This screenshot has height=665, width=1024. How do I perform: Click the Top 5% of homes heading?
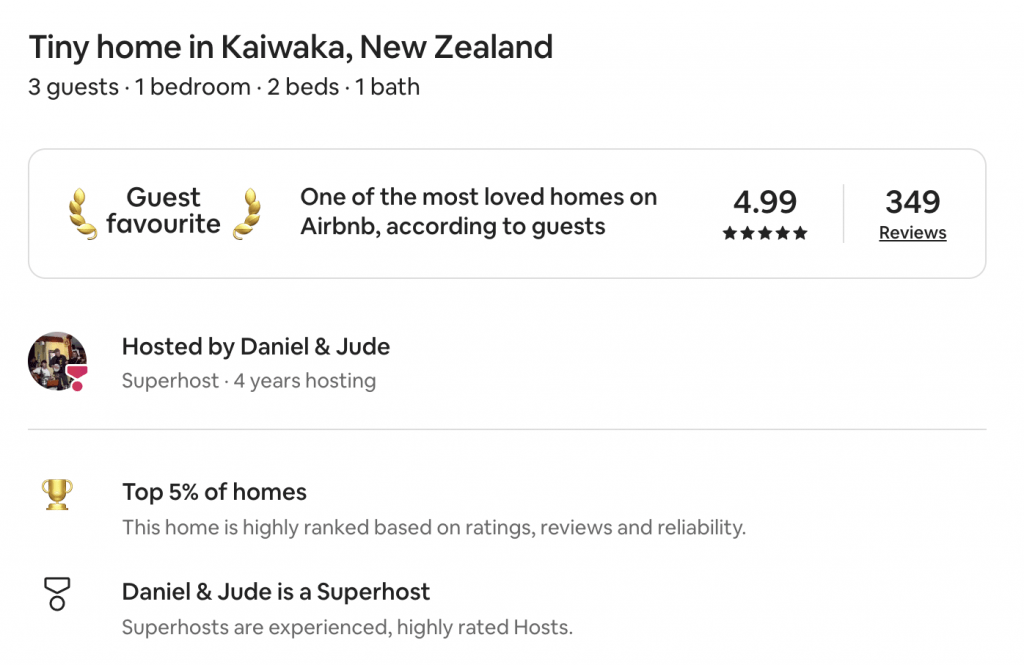pos(214,492)
